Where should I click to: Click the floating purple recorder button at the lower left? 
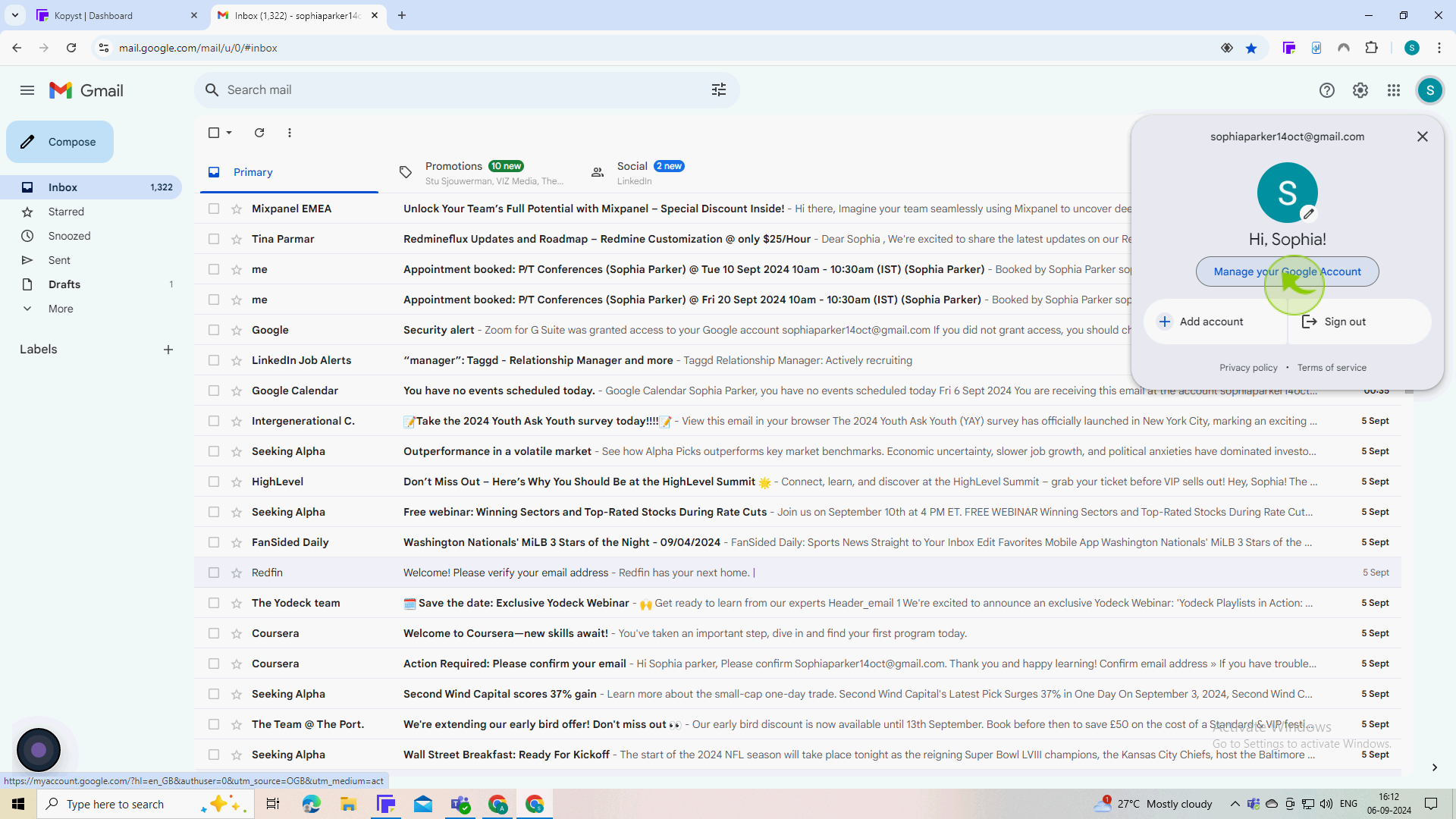click(x=39, y=750)
